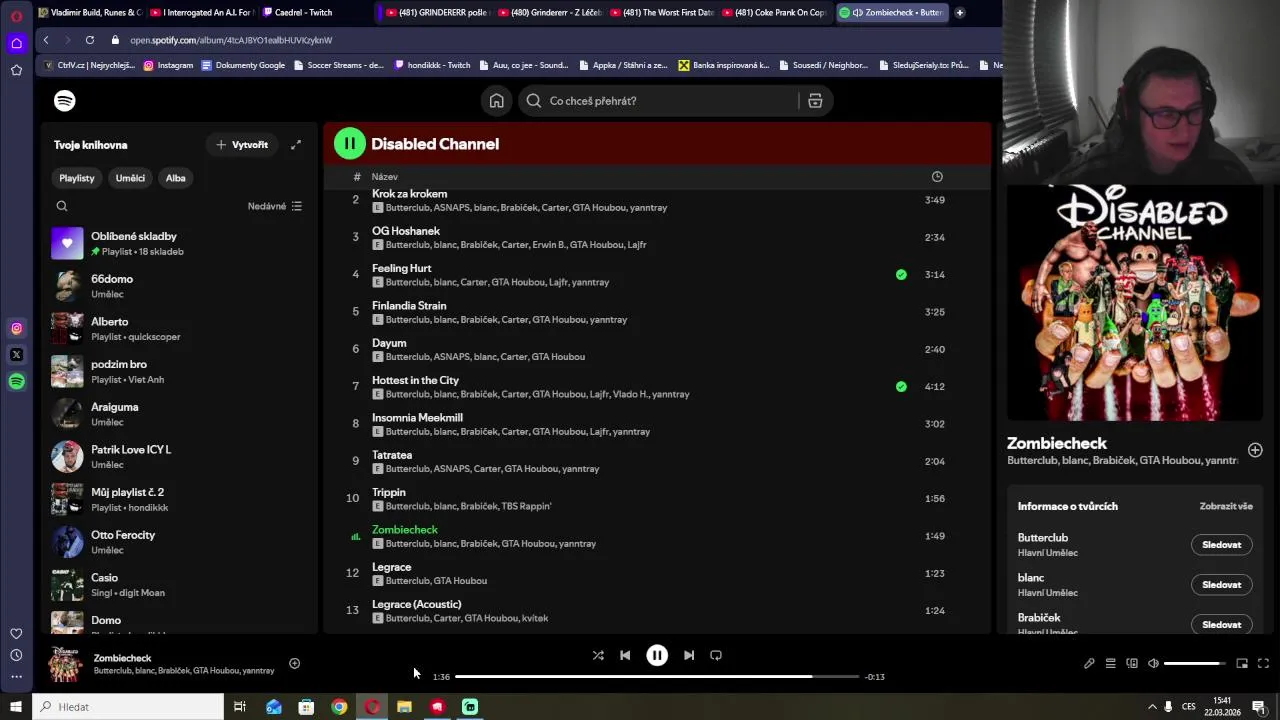This screenshot has height=720, width=1280.
Task: Open a new browser tab with plus
Action: point(960,12)
